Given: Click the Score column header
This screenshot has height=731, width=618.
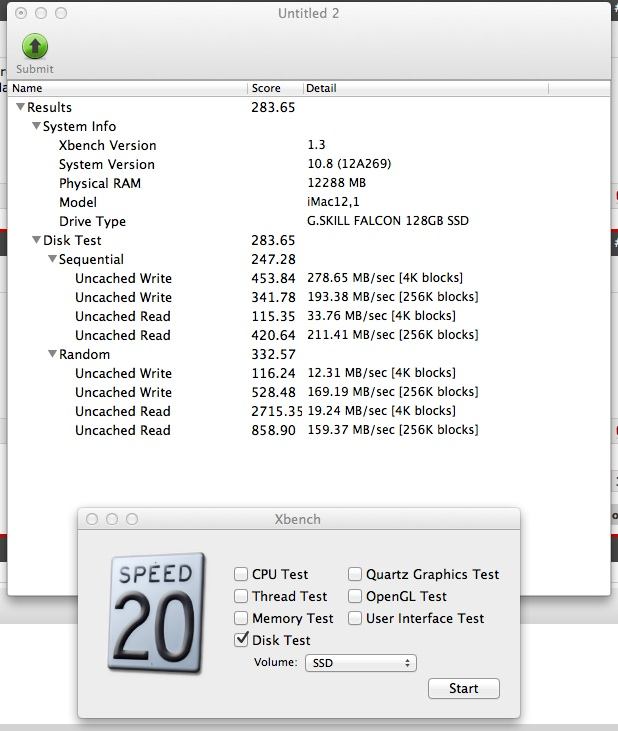Looking at the screenshot, I should tap(275, 88).
